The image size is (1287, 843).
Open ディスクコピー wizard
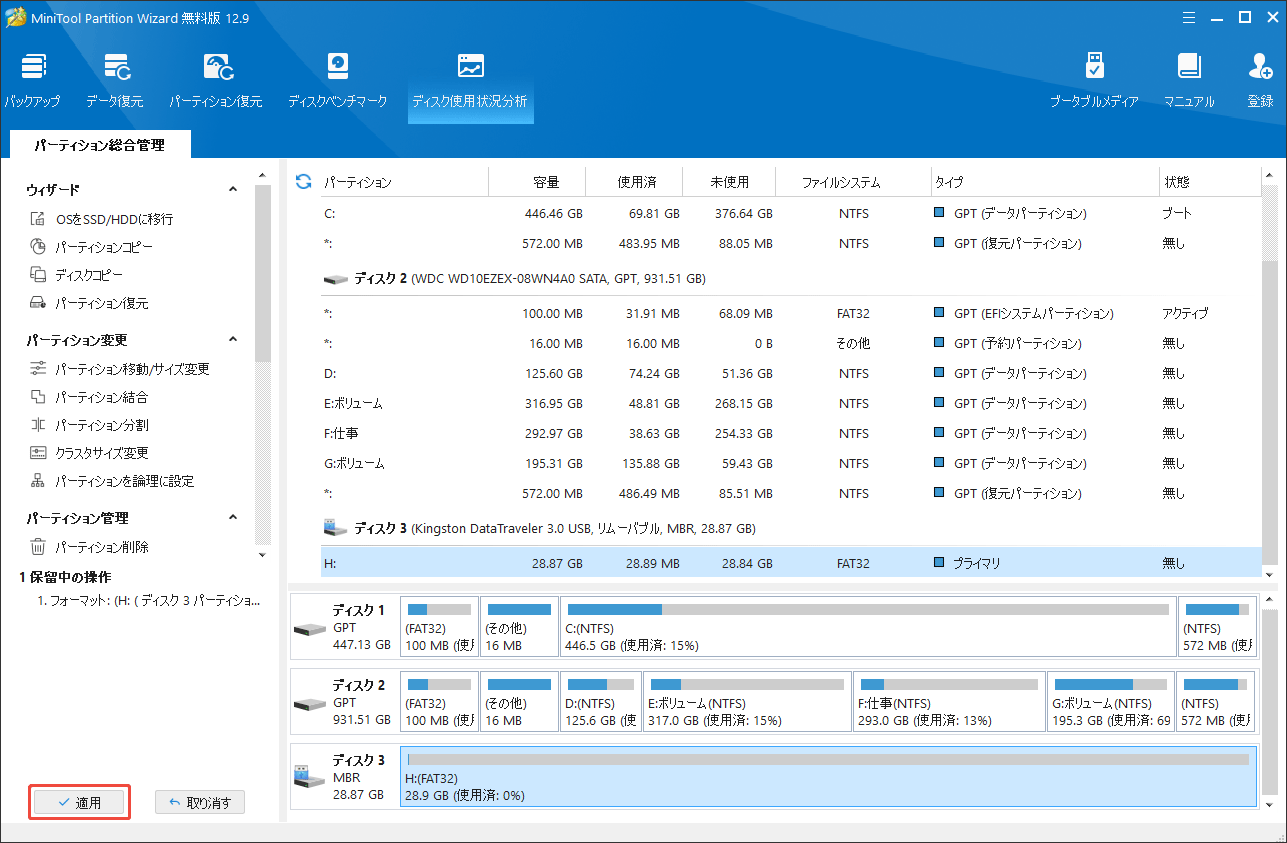(77, 275)
